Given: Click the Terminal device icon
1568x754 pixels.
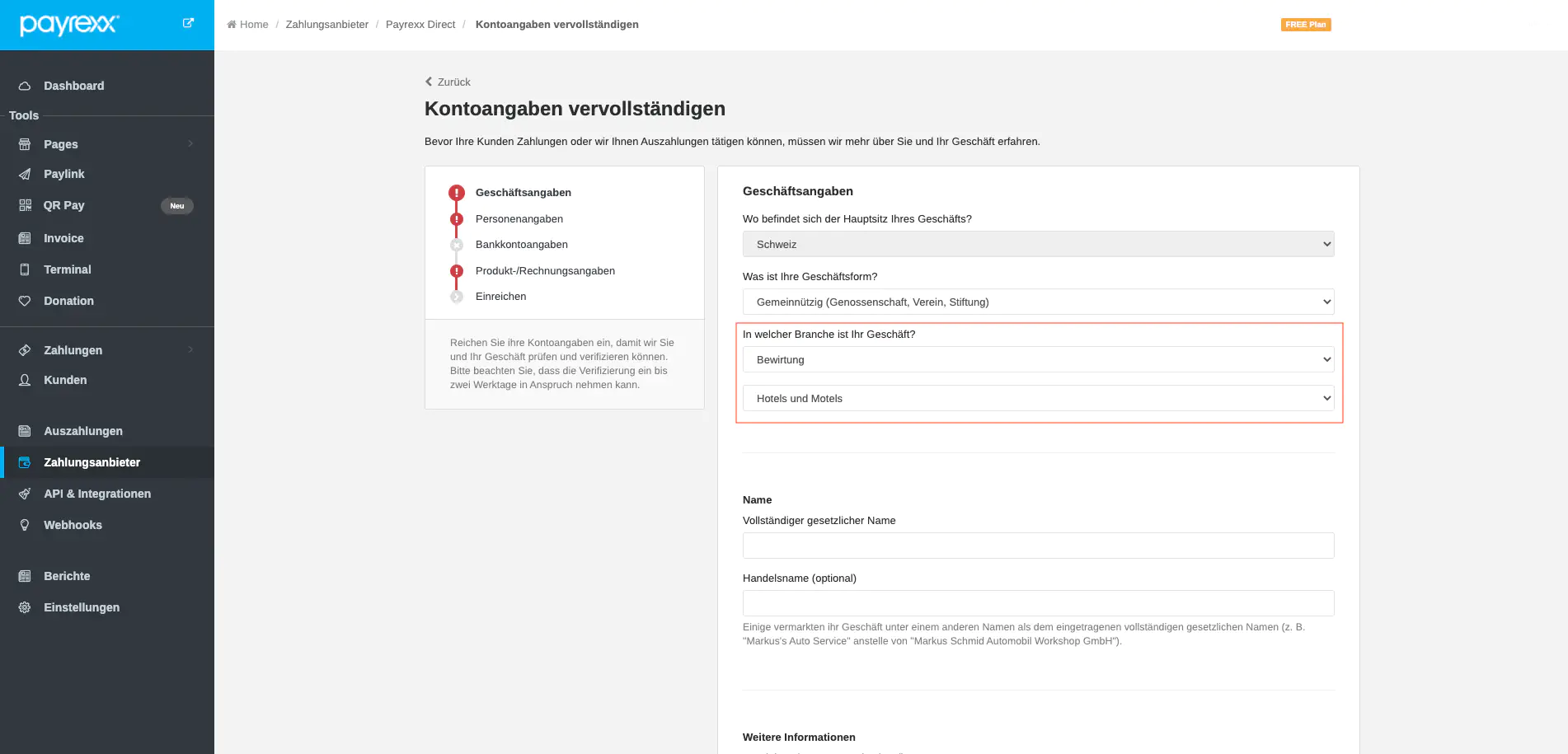Looking at the screenshot, I should tap(25, 269).
